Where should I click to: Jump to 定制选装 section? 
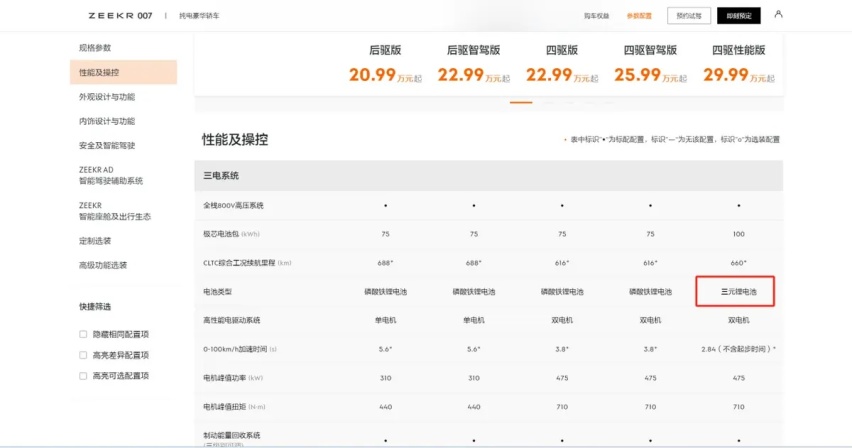pyautogui.click(x=95, y=241)
